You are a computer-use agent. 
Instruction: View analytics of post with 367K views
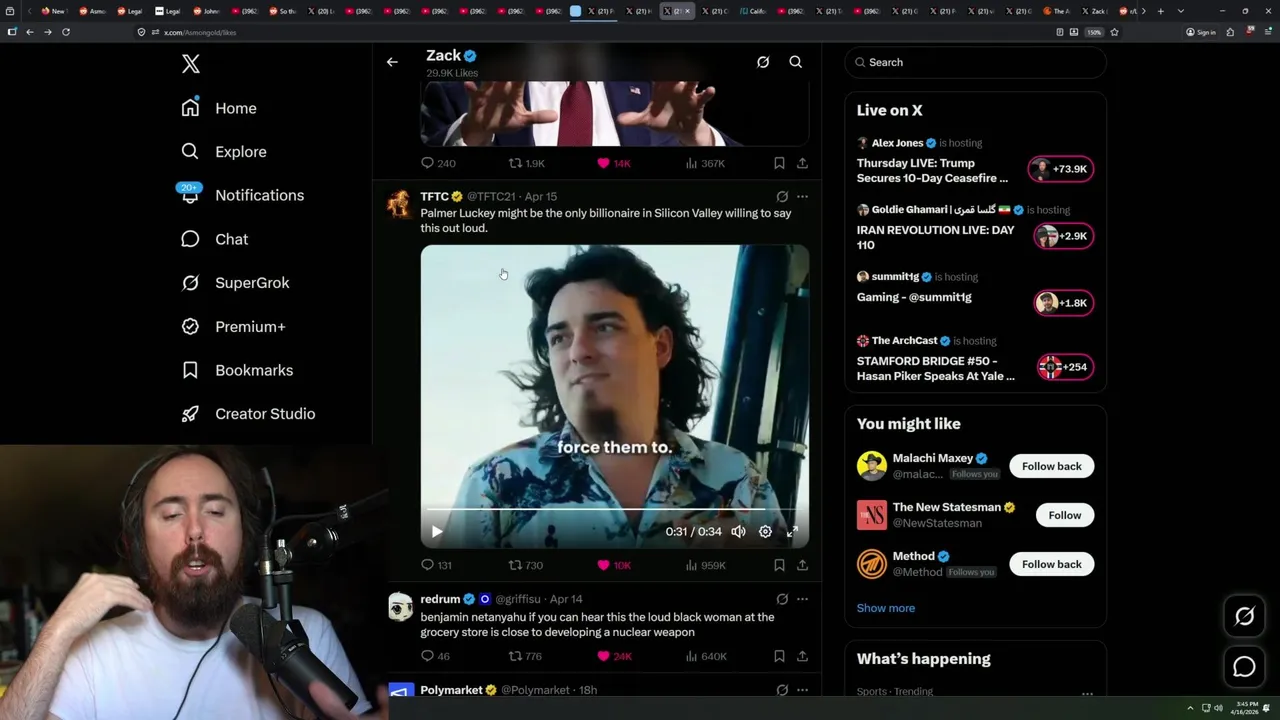point(705,163)
